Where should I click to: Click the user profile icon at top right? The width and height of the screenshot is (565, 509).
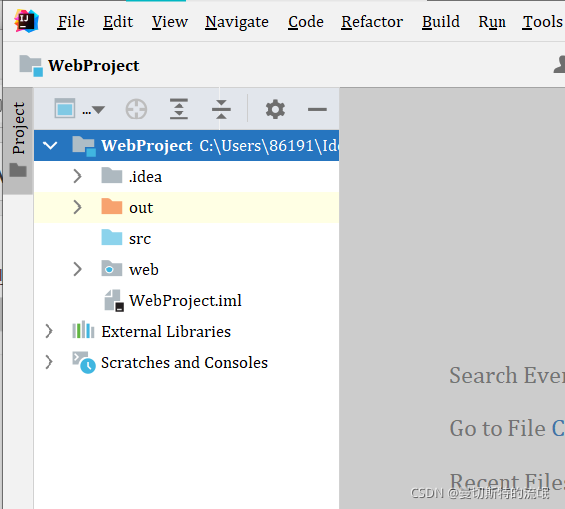(559, 65)
